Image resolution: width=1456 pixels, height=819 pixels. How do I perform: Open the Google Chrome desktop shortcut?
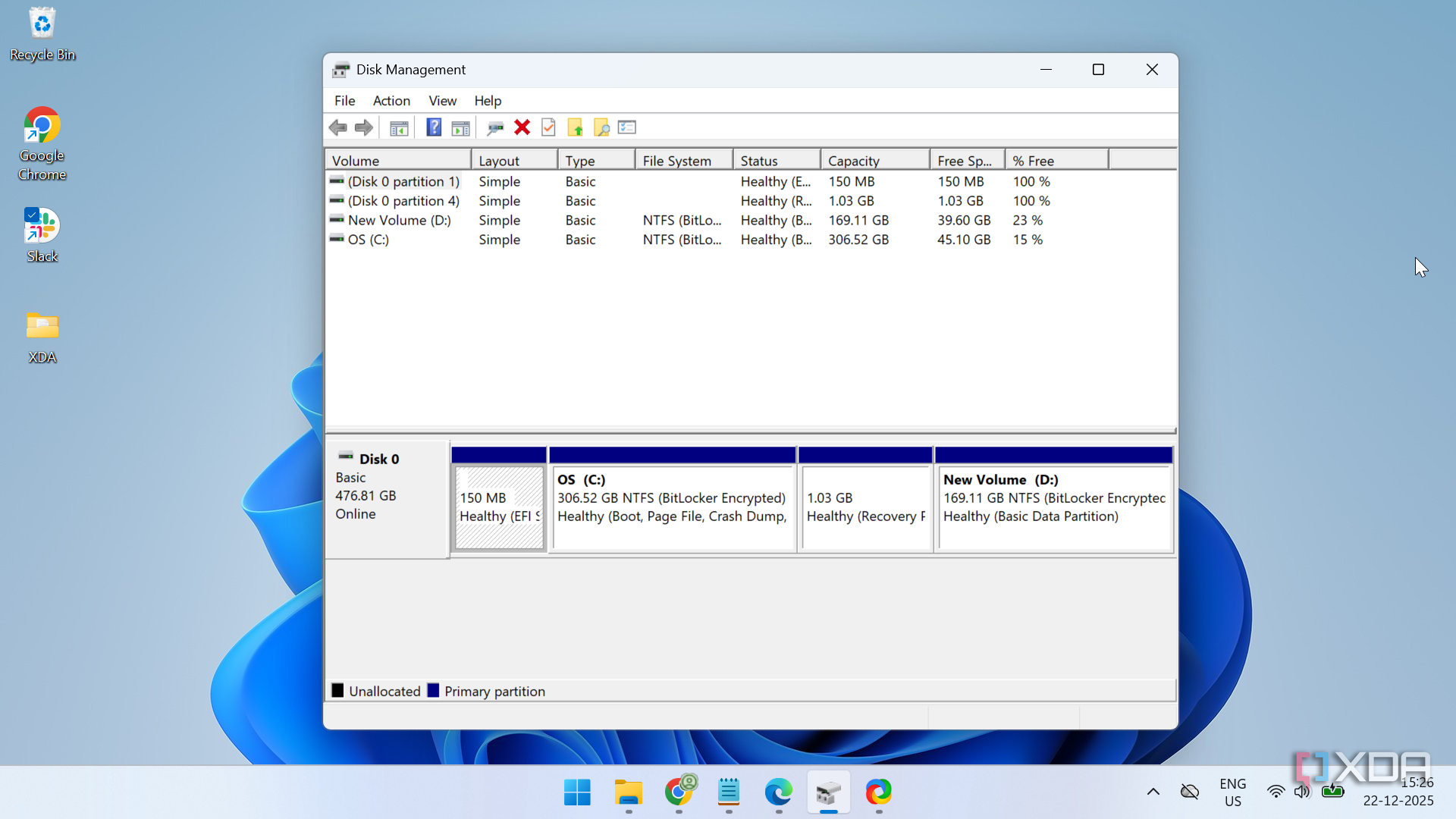[x=42, y=144]
